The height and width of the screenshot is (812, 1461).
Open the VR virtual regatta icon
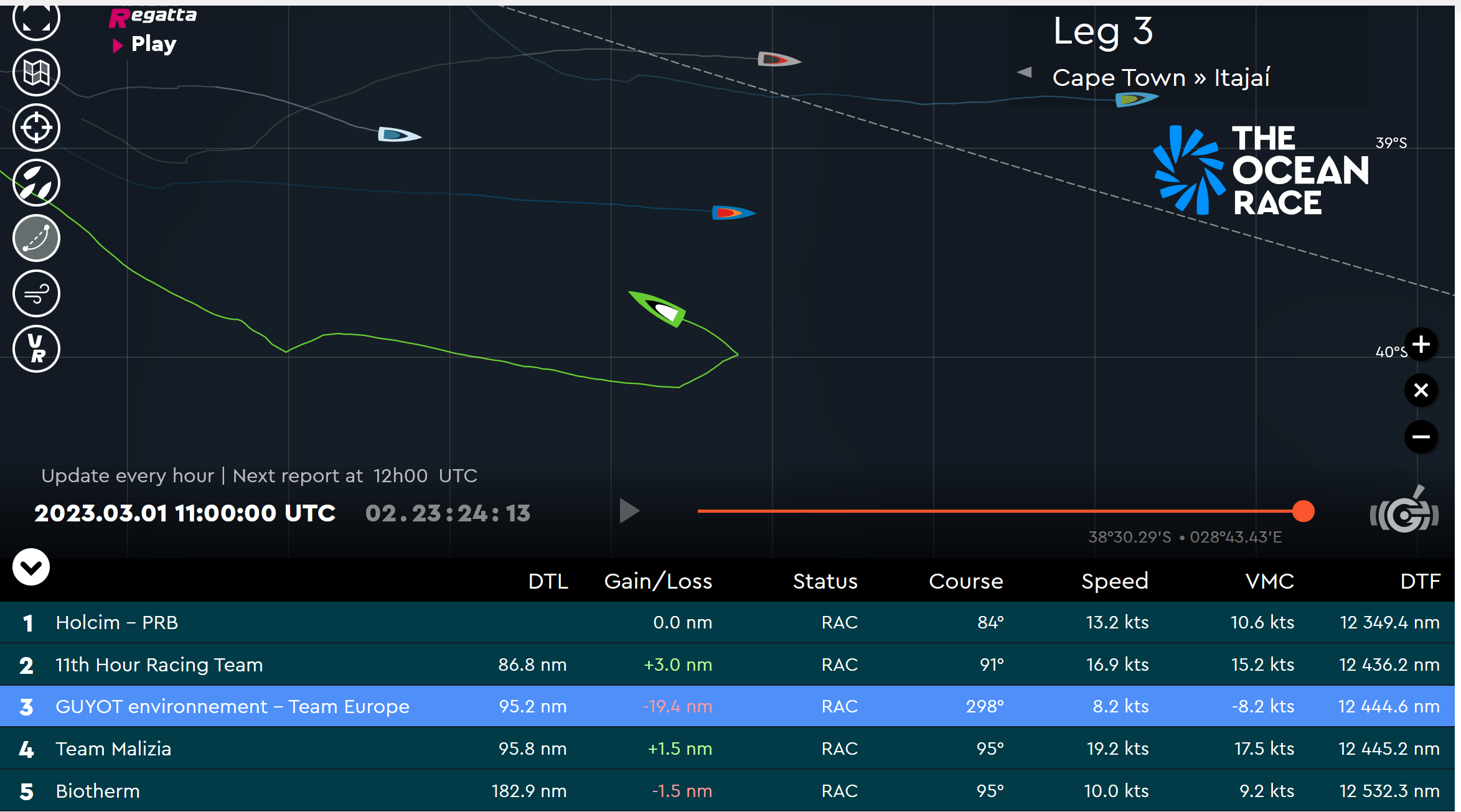pos(36,349)
